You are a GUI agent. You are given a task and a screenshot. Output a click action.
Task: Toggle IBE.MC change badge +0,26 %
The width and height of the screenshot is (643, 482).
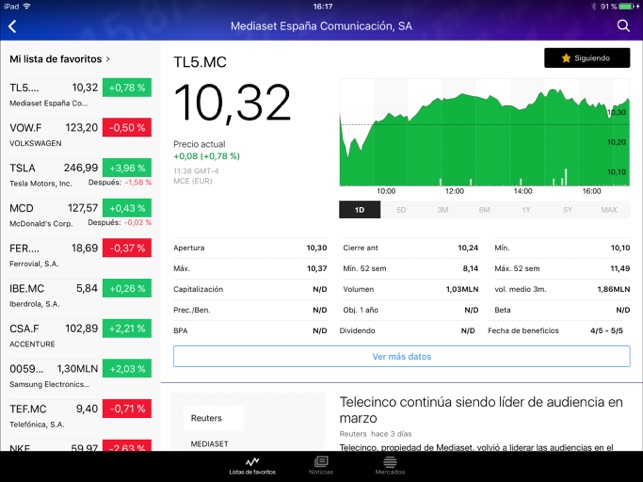pyautogui.click(x=127, y=288)
